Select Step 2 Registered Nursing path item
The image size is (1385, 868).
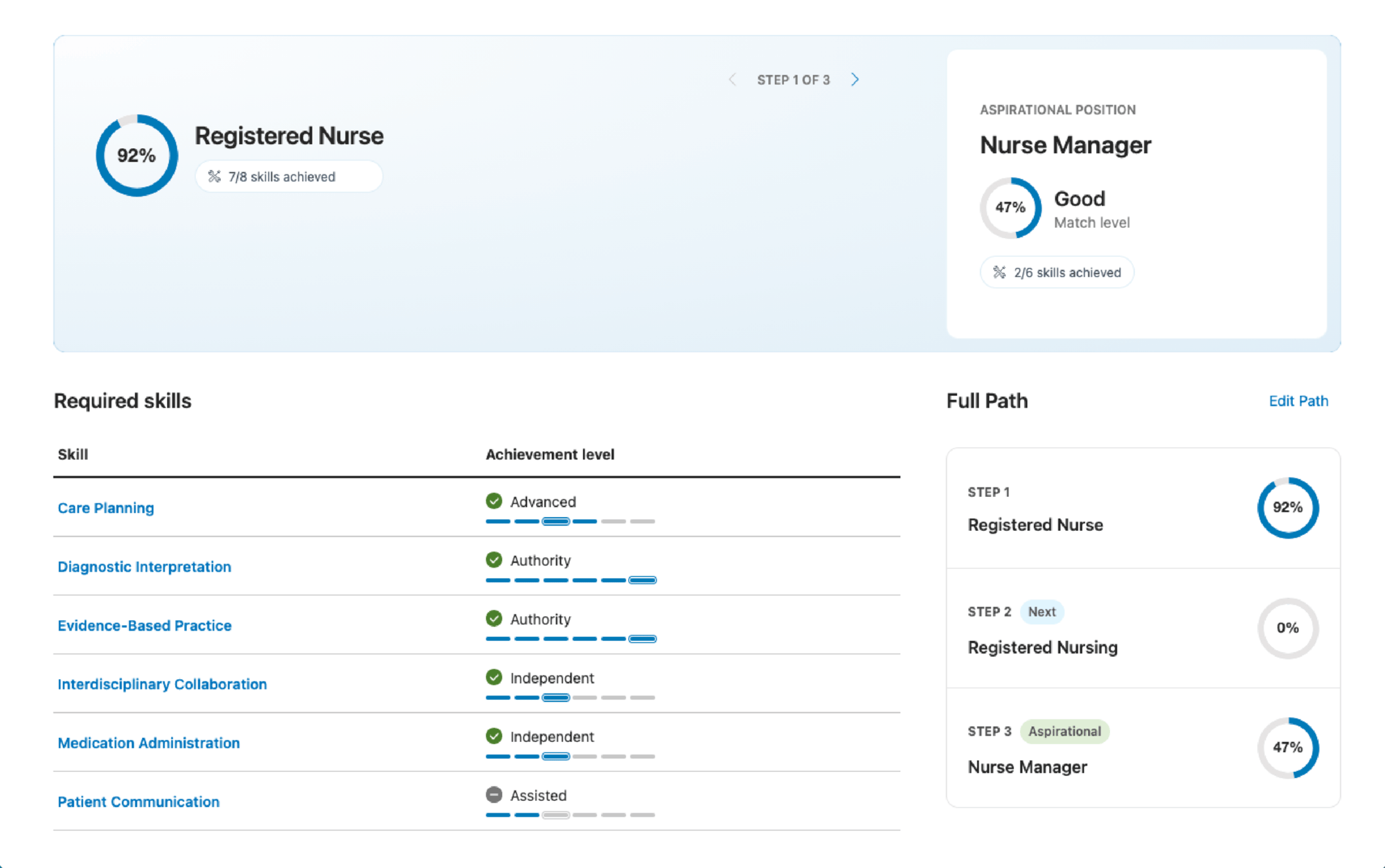tap(1143, 629)
